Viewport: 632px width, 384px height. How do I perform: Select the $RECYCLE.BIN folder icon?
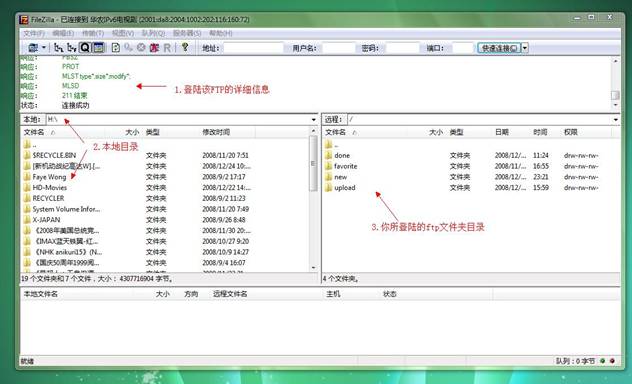[x=27, y=155]
